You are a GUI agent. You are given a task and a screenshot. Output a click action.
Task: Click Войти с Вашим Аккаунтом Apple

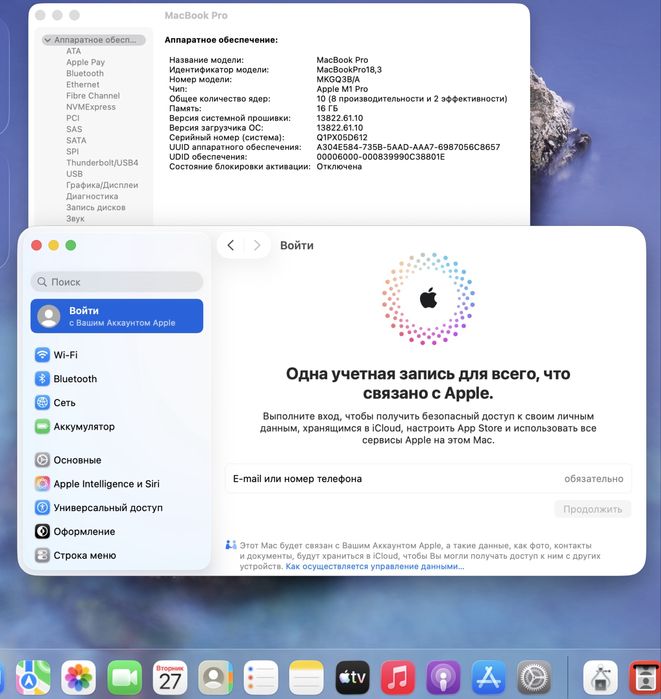[x=117, y=316]
